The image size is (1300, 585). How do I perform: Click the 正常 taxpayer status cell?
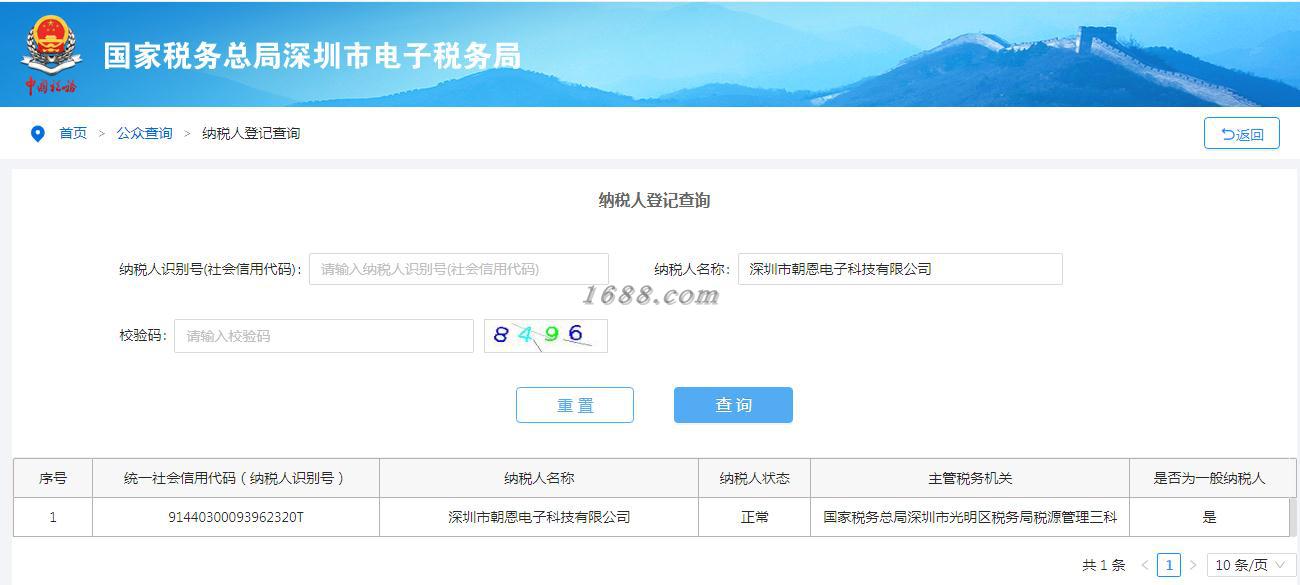pos(755,517)
